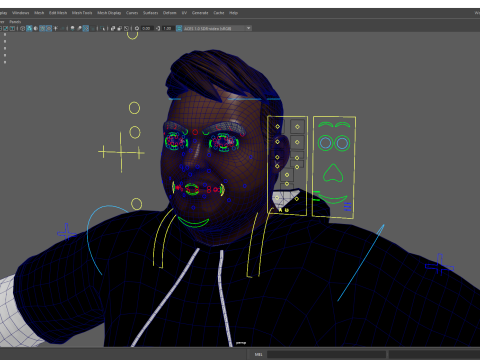The width and height of the screenshot is (480, 360).
Task: Select the green lips control on the mouth
Action: pos(192,189)
